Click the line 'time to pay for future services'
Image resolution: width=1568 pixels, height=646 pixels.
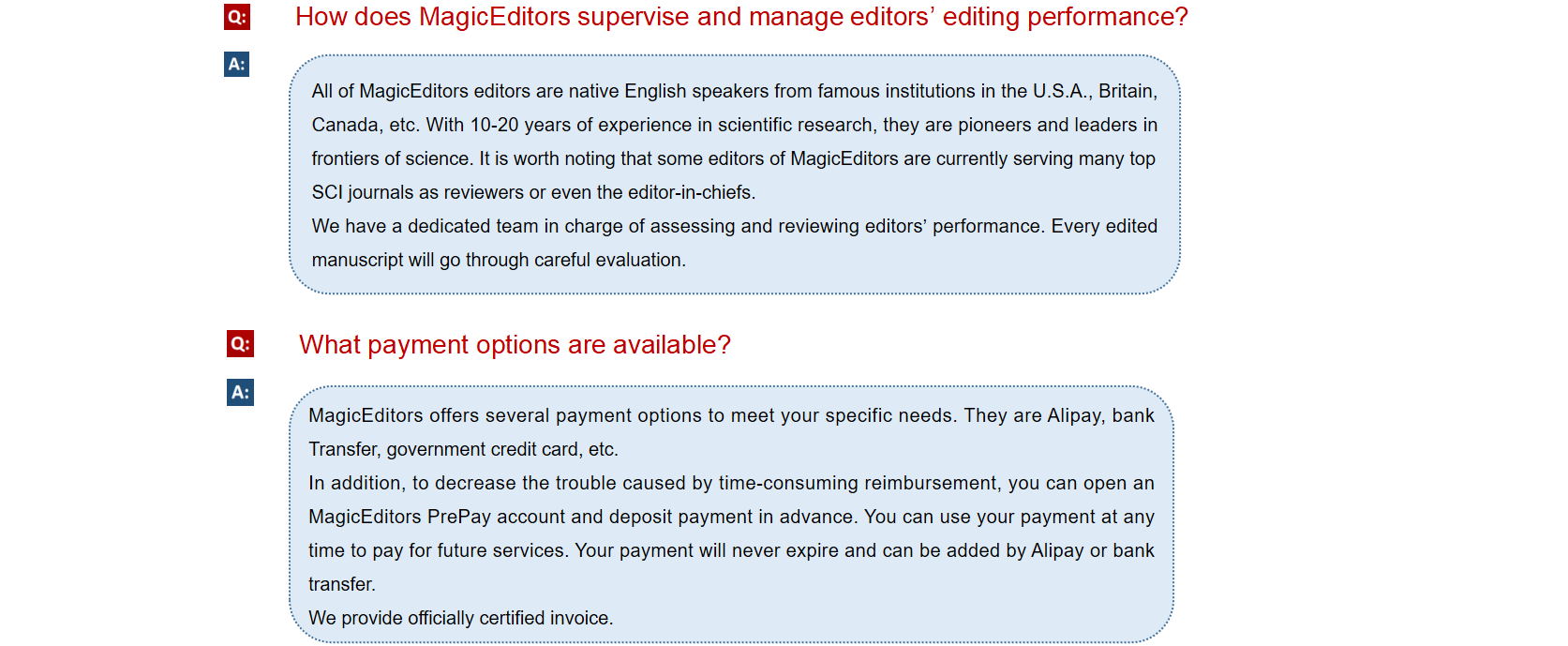pos(731,550)
